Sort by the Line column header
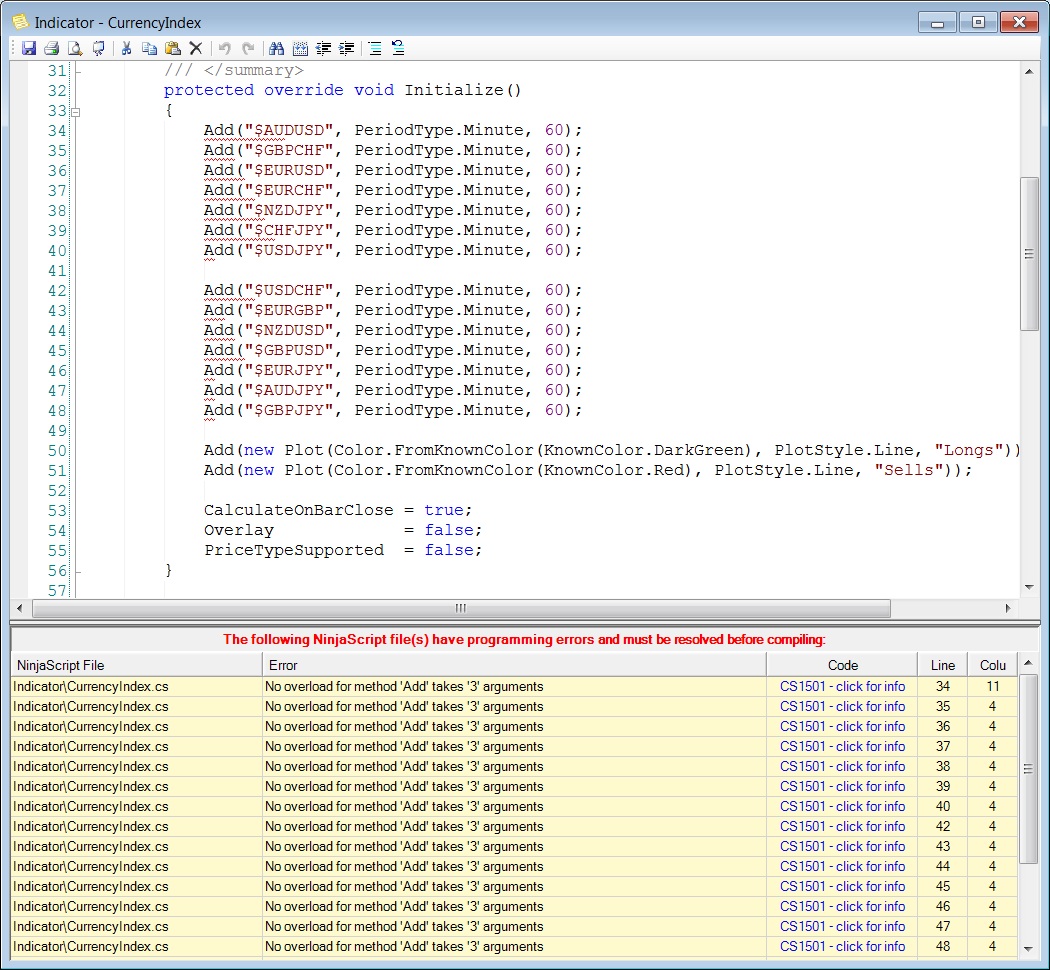 (942, 665)
